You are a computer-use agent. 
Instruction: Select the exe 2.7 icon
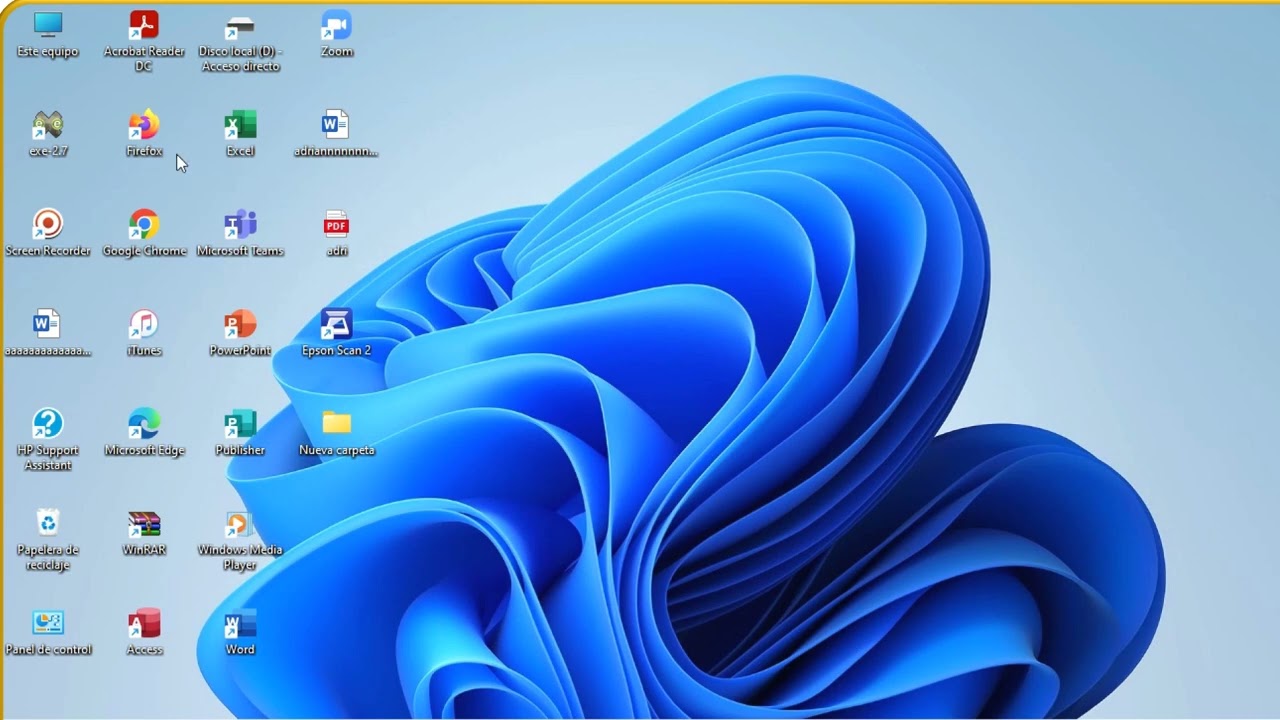(x=48, y=134)
